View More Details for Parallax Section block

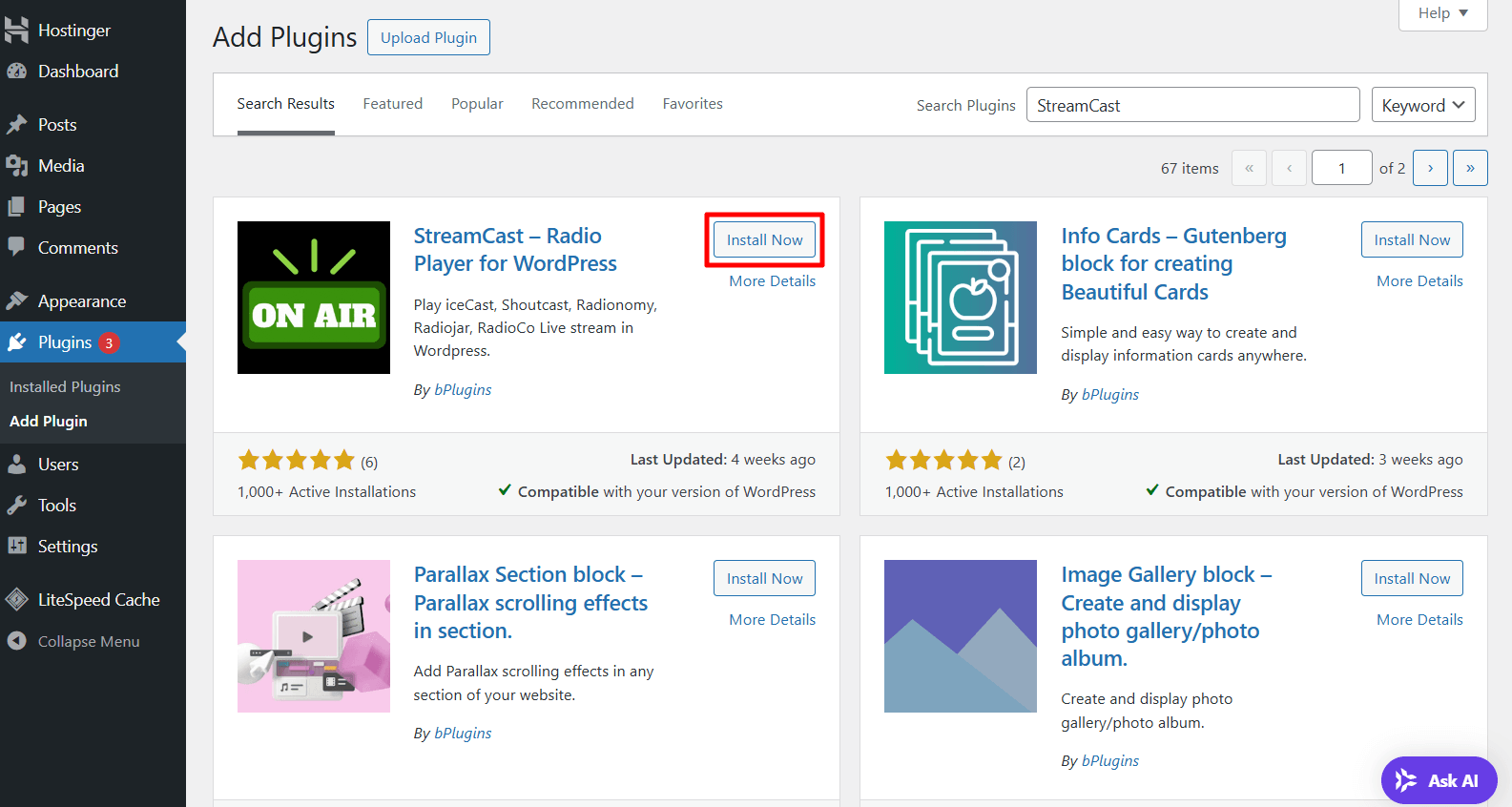click(x=773, y=620)
